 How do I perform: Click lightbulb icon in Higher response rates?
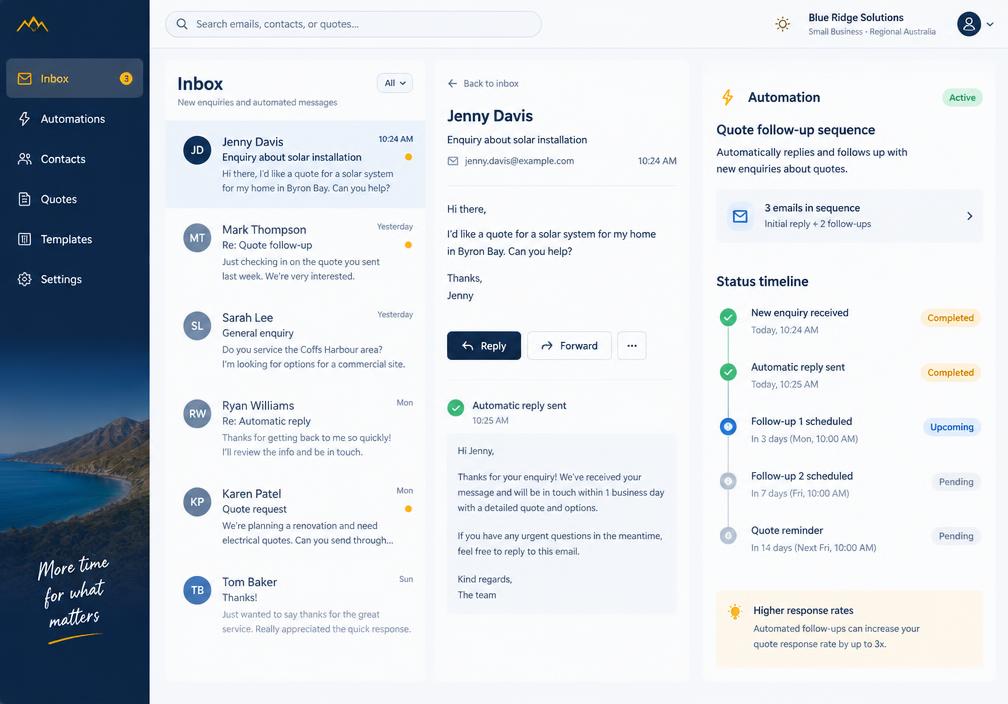pyautogui.click(x=734, y=611)
